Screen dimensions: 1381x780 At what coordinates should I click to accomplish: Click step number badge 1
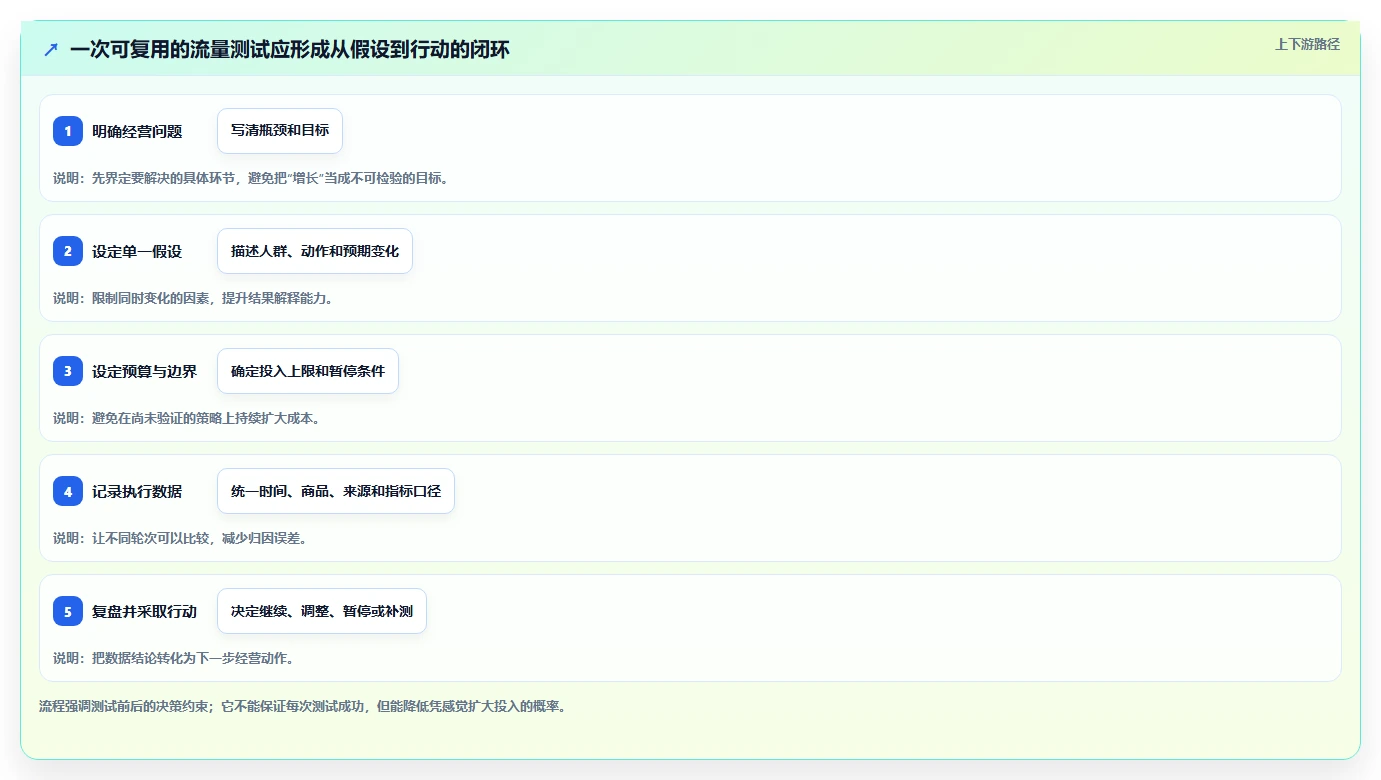click(68, 131)
